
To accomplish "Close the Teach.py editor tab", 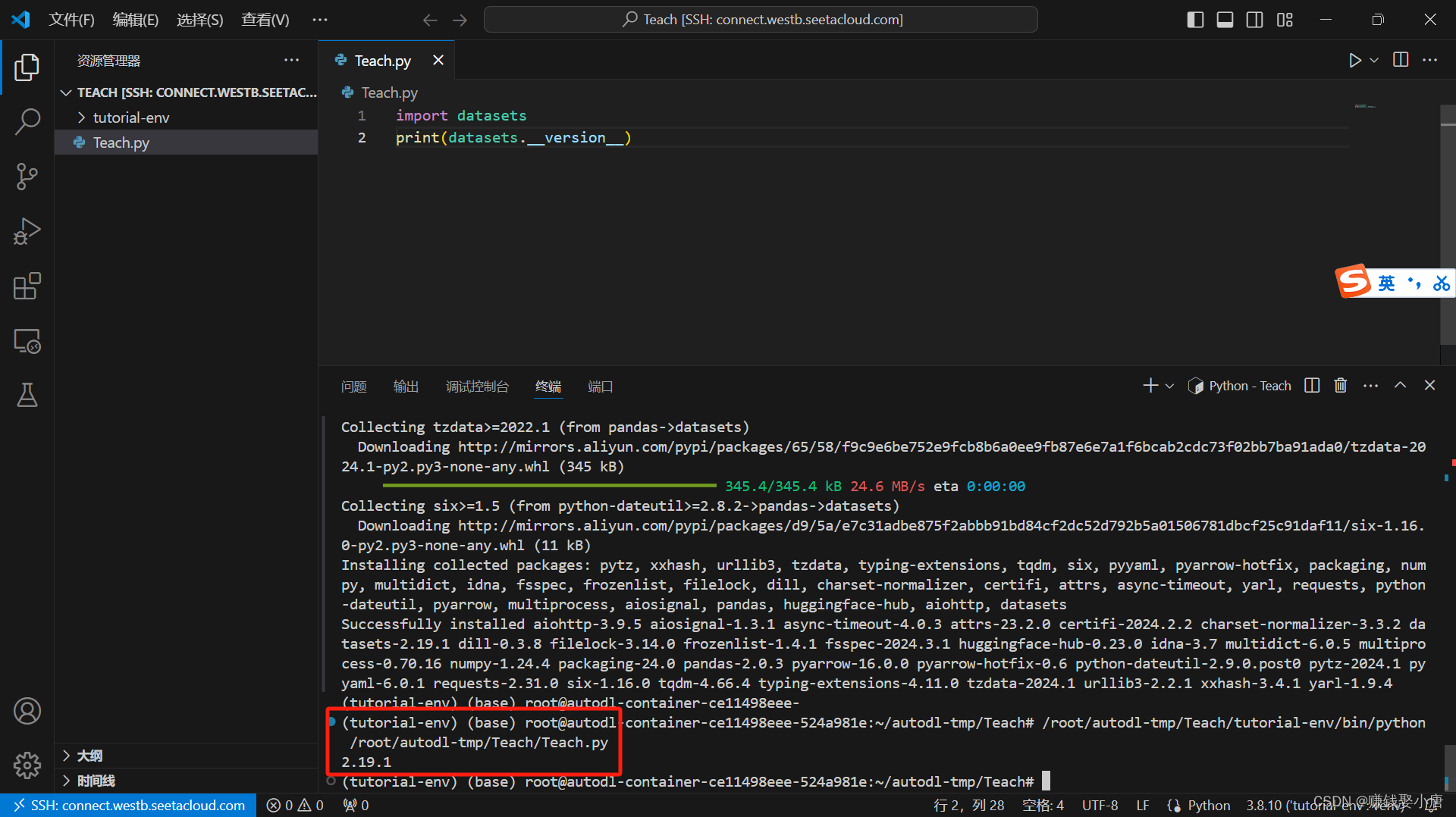I will click(x=438, y=60).
